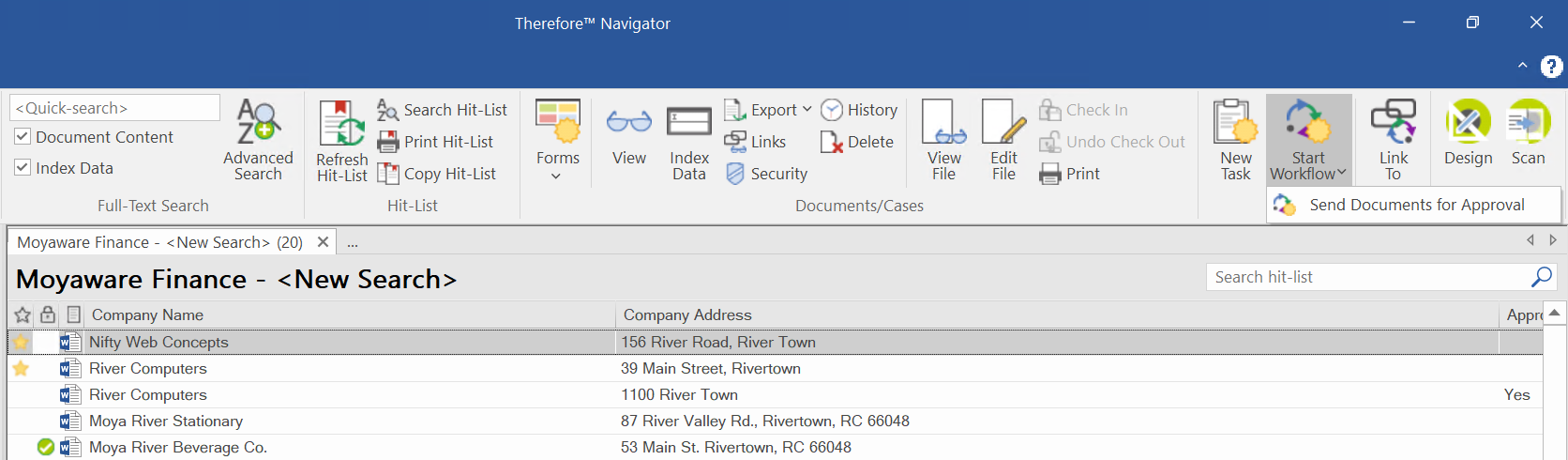Click Undo Check Out button
The image size is (1568, 460).
point(1112,142)
